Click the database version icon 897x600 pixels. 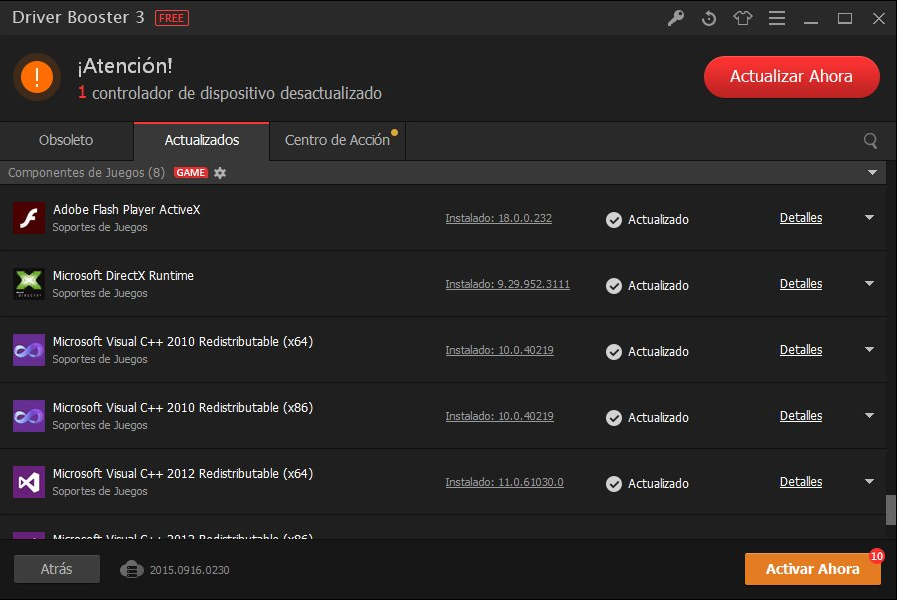(132, 570)
